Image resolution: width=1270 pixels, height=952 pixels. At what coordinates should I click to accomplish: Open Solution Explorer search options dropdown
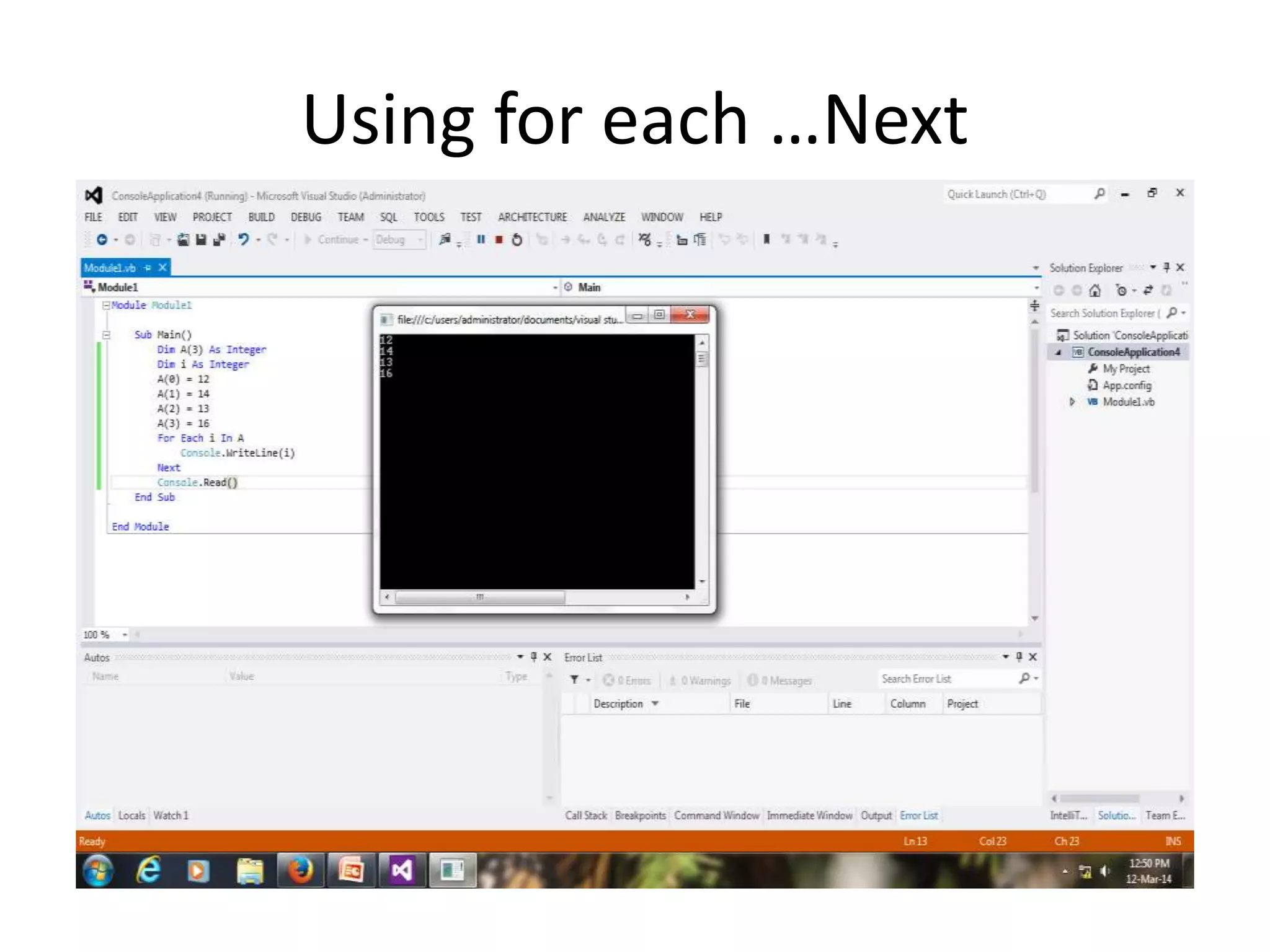[x=1184, y=313]
